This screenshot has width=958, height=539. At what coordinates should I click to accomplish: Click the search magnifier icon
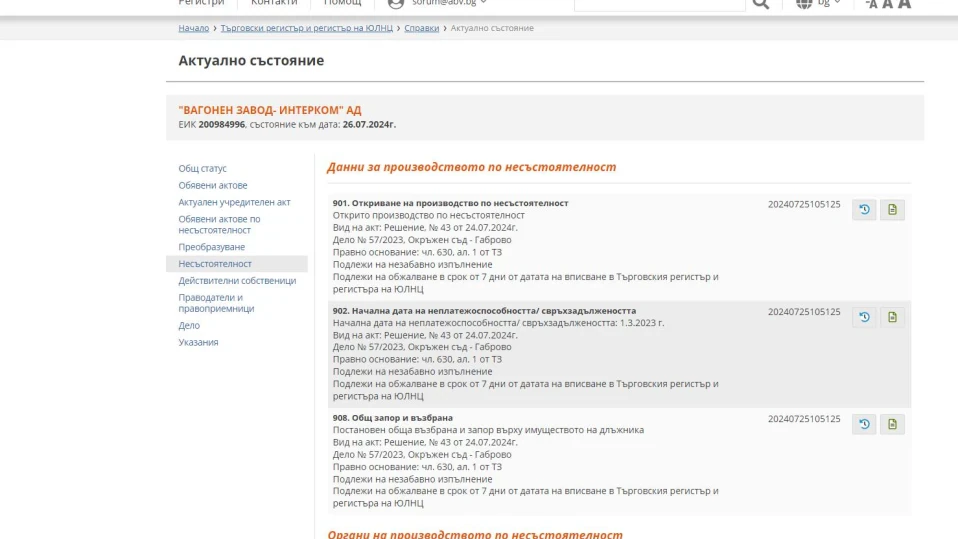coord(761,4)
